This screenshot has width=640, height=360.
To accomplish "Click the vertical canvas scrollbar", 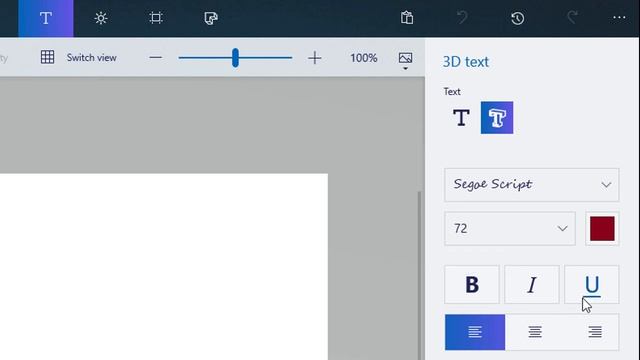I will tap(419, 276).
